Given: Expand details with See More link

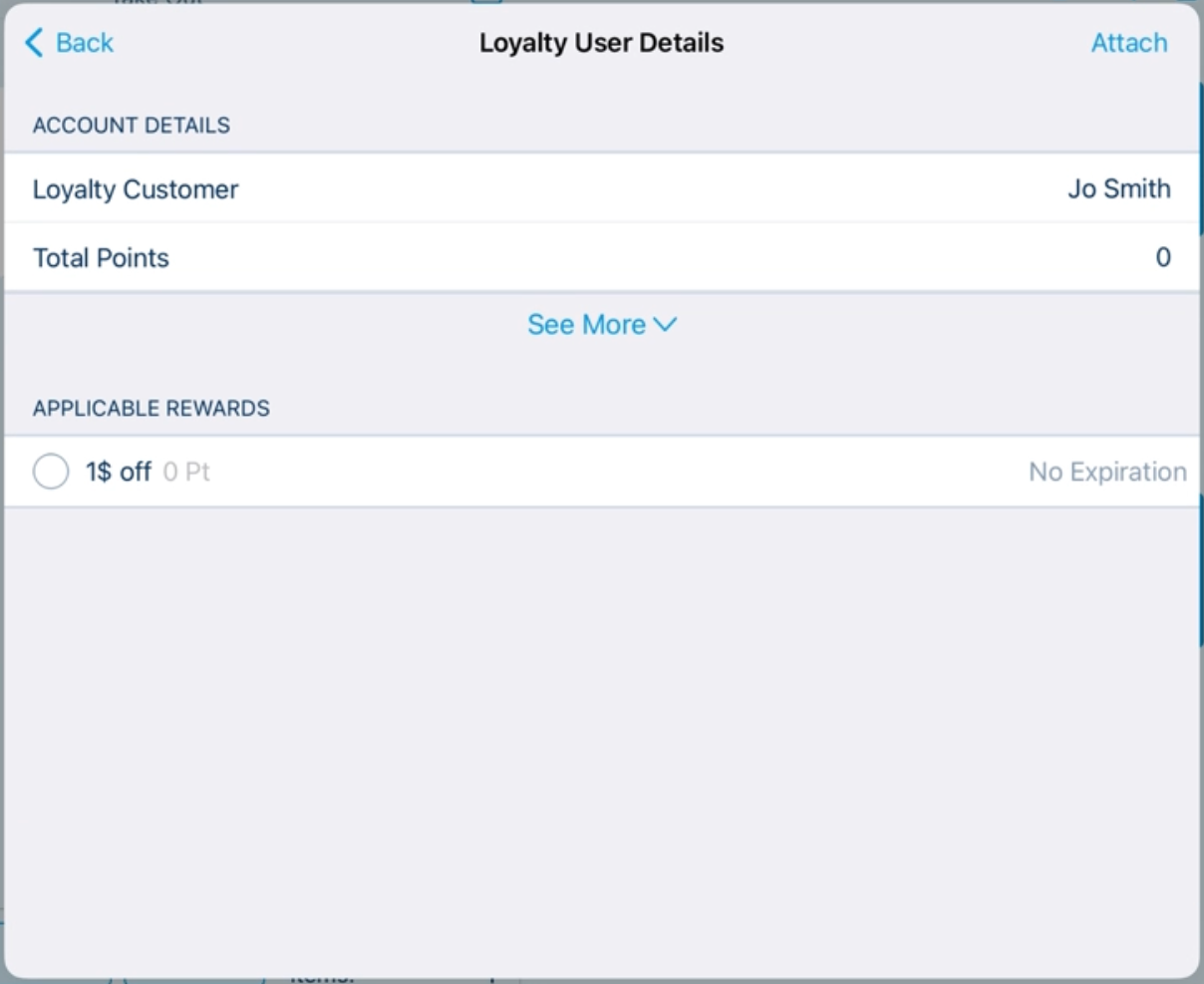Looking at the screenshot, I should pos(586,325).
